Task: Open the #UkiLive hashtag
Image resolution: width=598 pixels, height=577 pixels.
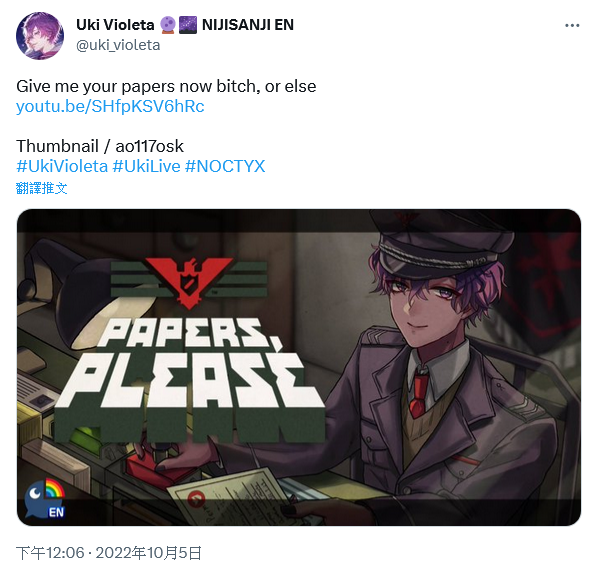Action: point(146,166)
